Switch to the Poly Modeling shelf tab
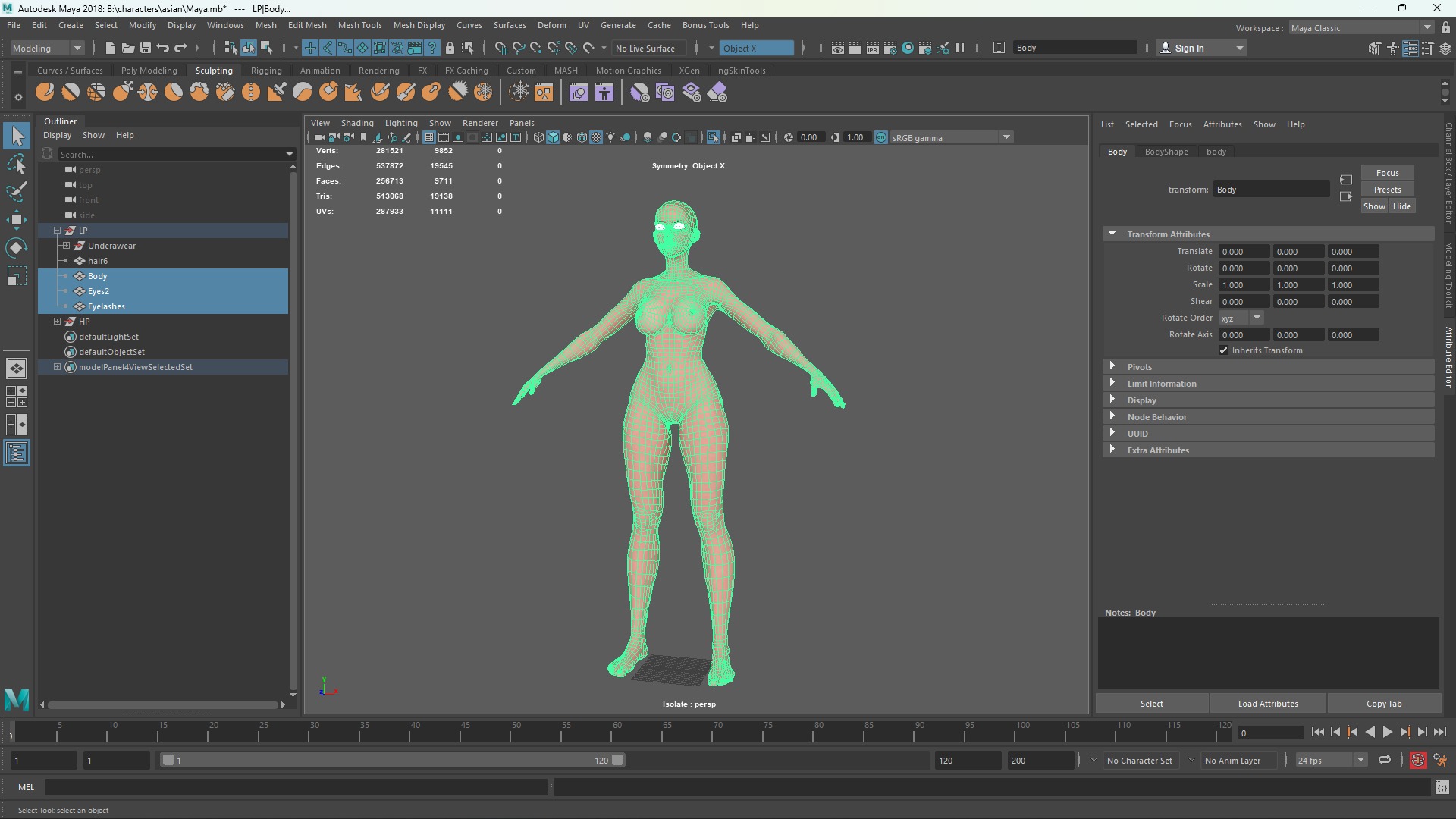Image resolution: width=1456 pixels, height=819 pixels. click(x=149, y=71)
